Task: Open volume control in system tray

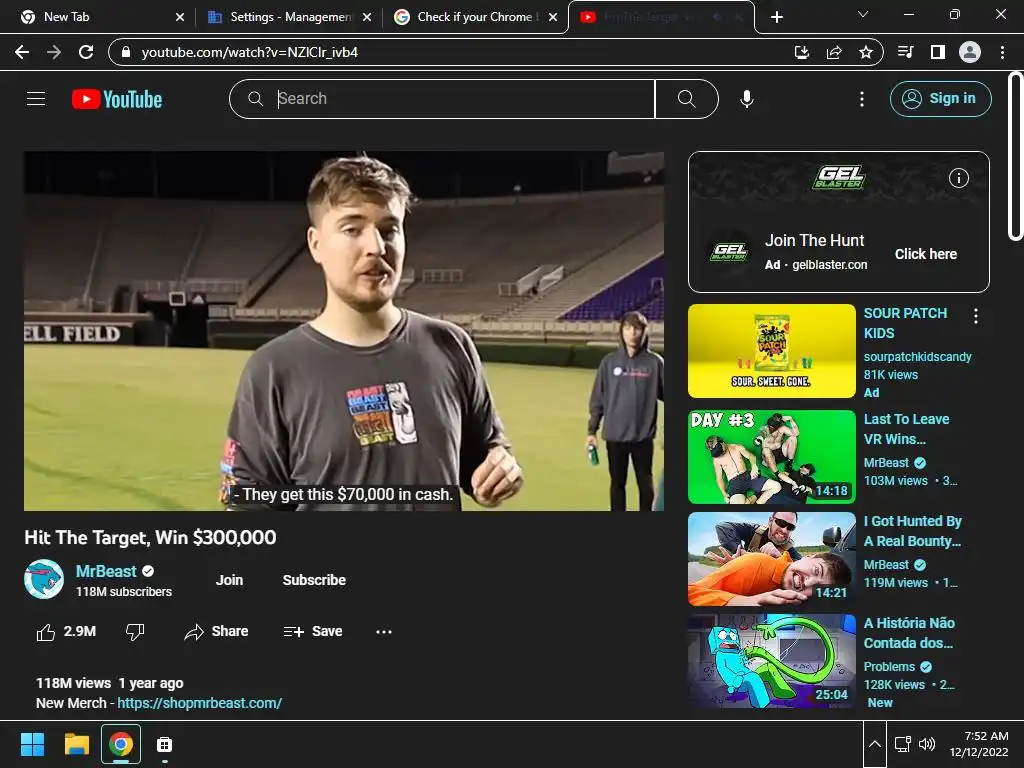Action: coord(927,744)
